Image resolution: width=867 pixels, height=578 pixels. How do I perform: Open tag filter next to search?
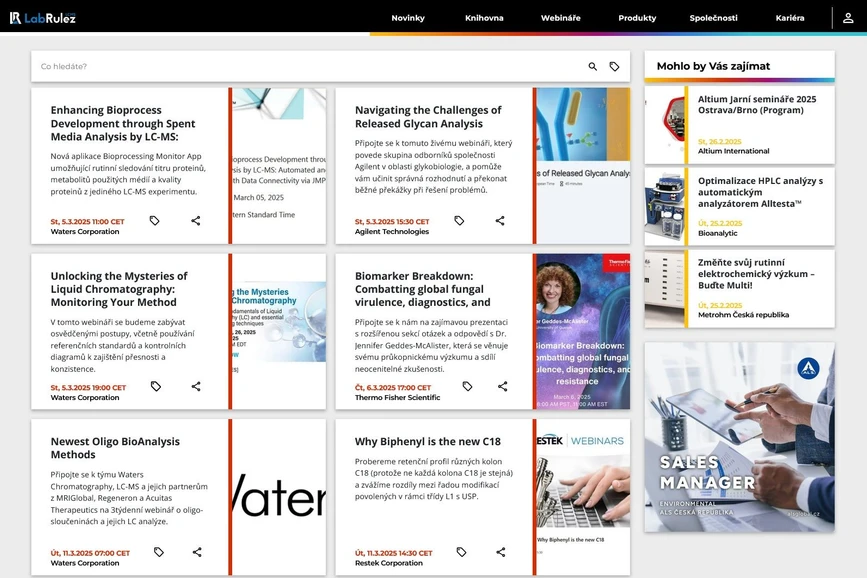(614, 67)
